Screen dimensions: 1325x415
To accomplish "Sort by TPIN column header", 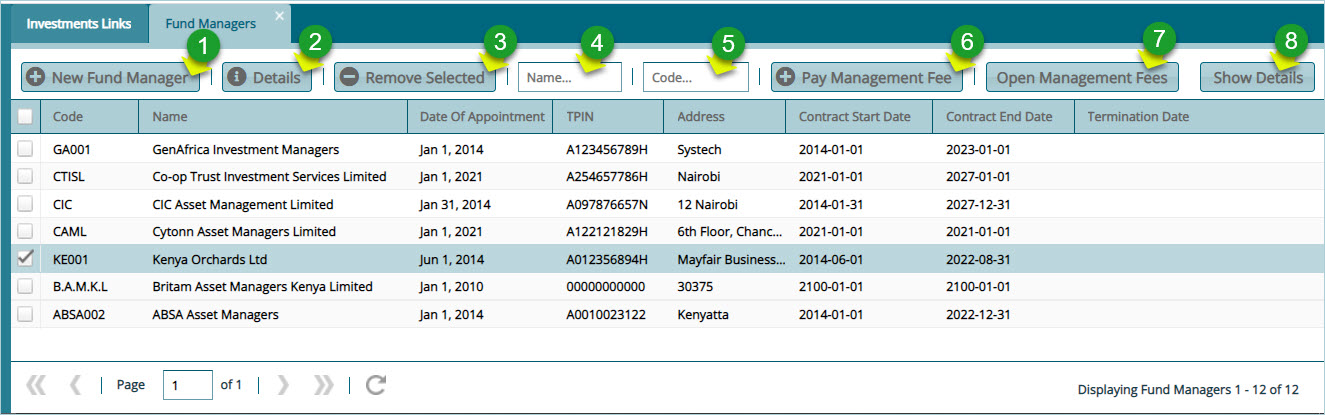I will (608, 117).
